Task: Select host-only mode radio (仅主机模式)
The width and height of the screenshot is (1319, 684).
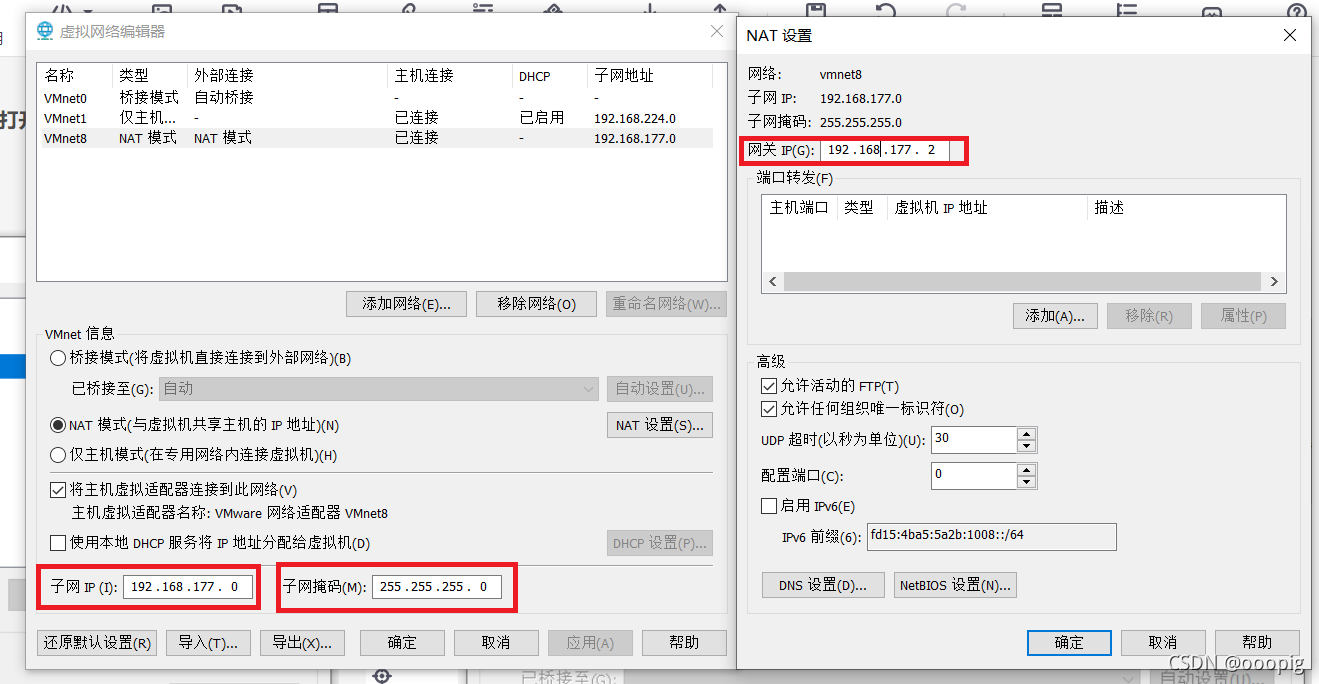Action: pyautogui.click(x=58, y=455)
